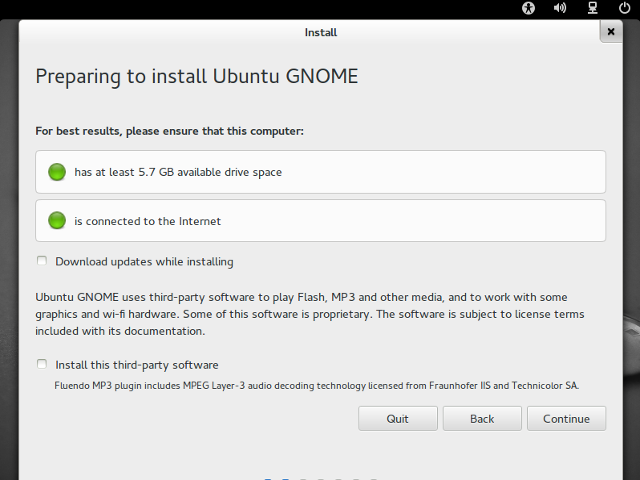
Task: Select the 'has at least 5.7 GB' requirement text
Action: click(178, 172)
